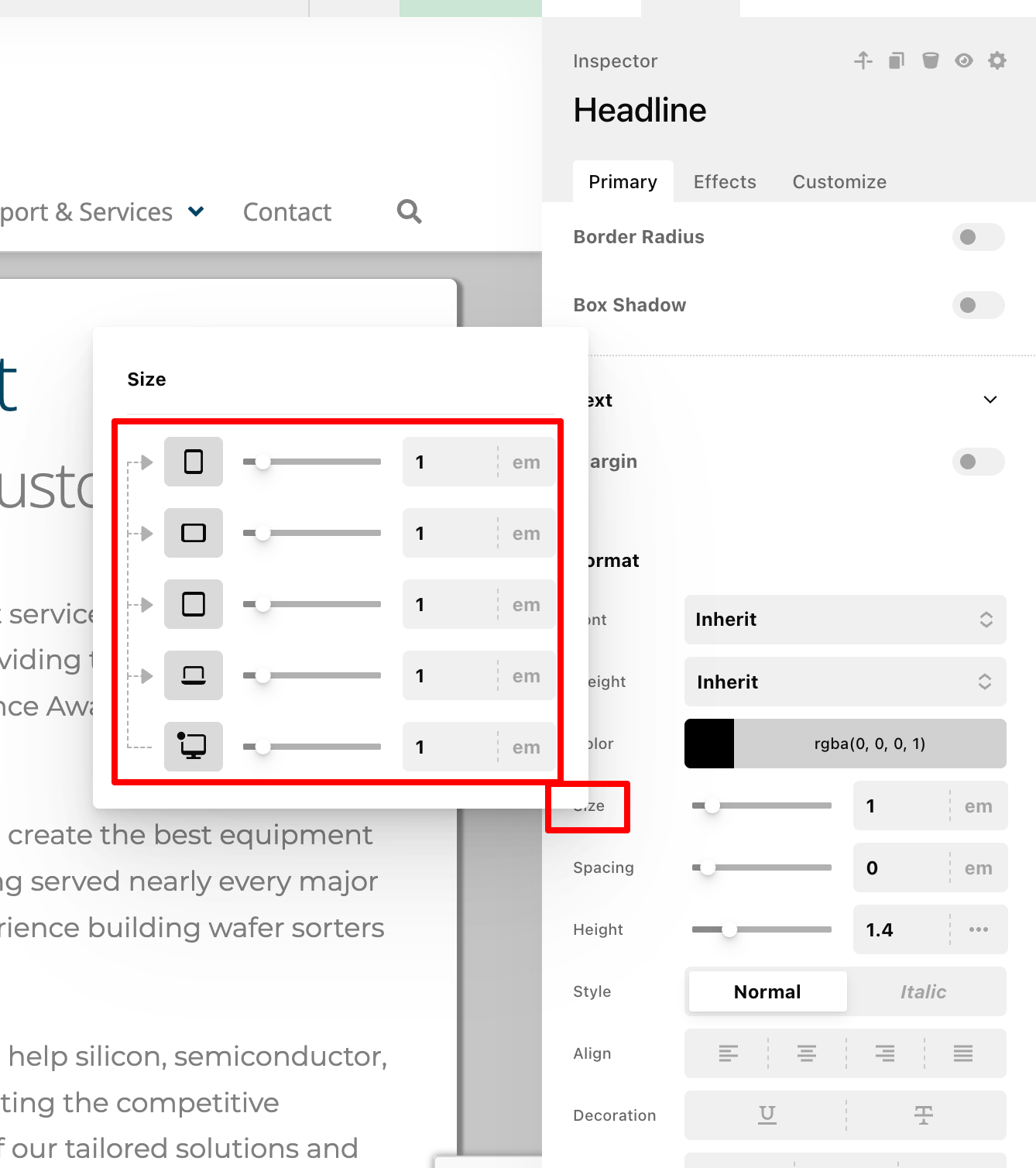Apply underline text decoration
Viewport: 1036px width, 1168px height.
click(x=767, y=1115)
